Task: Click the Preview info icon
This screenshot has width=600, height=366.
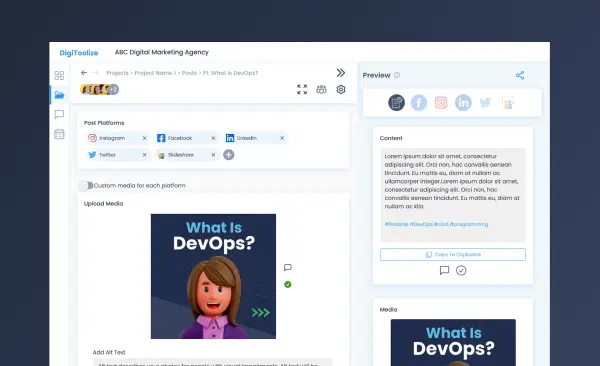Action: point(397,75)
